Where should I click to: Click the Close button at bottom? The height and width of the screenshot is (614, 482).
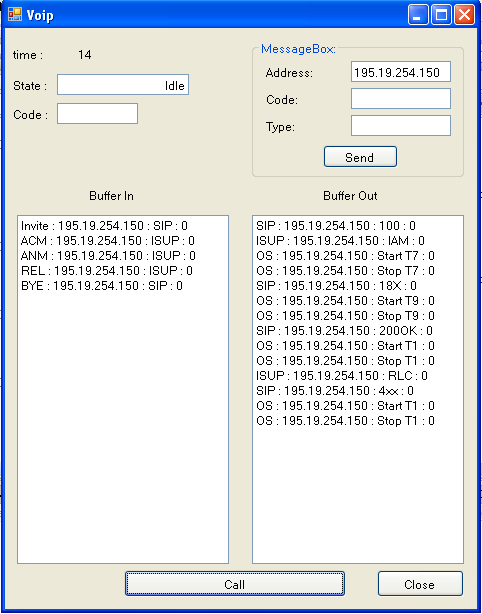coord(420,584)
